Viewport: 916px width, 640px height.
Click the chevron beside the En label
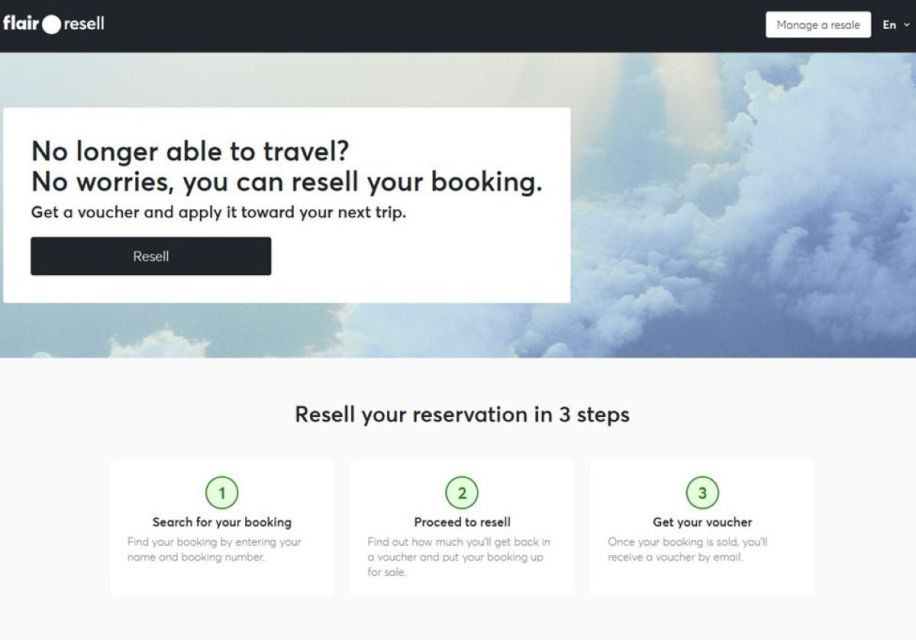point(908,25)
